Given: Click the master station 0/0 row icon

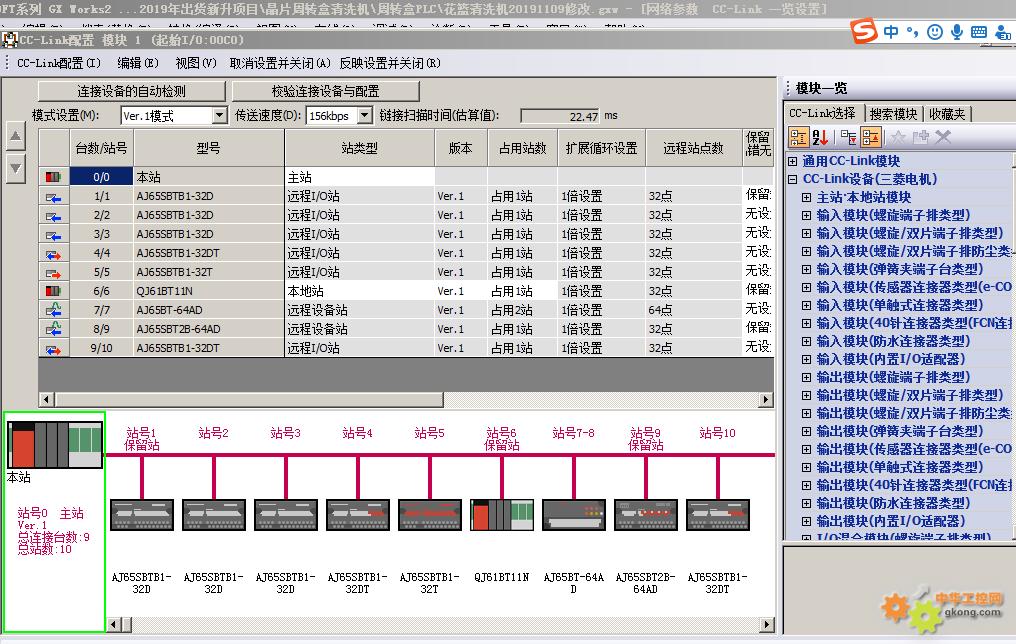Looking at the screenshot, I should click(53, 177).
